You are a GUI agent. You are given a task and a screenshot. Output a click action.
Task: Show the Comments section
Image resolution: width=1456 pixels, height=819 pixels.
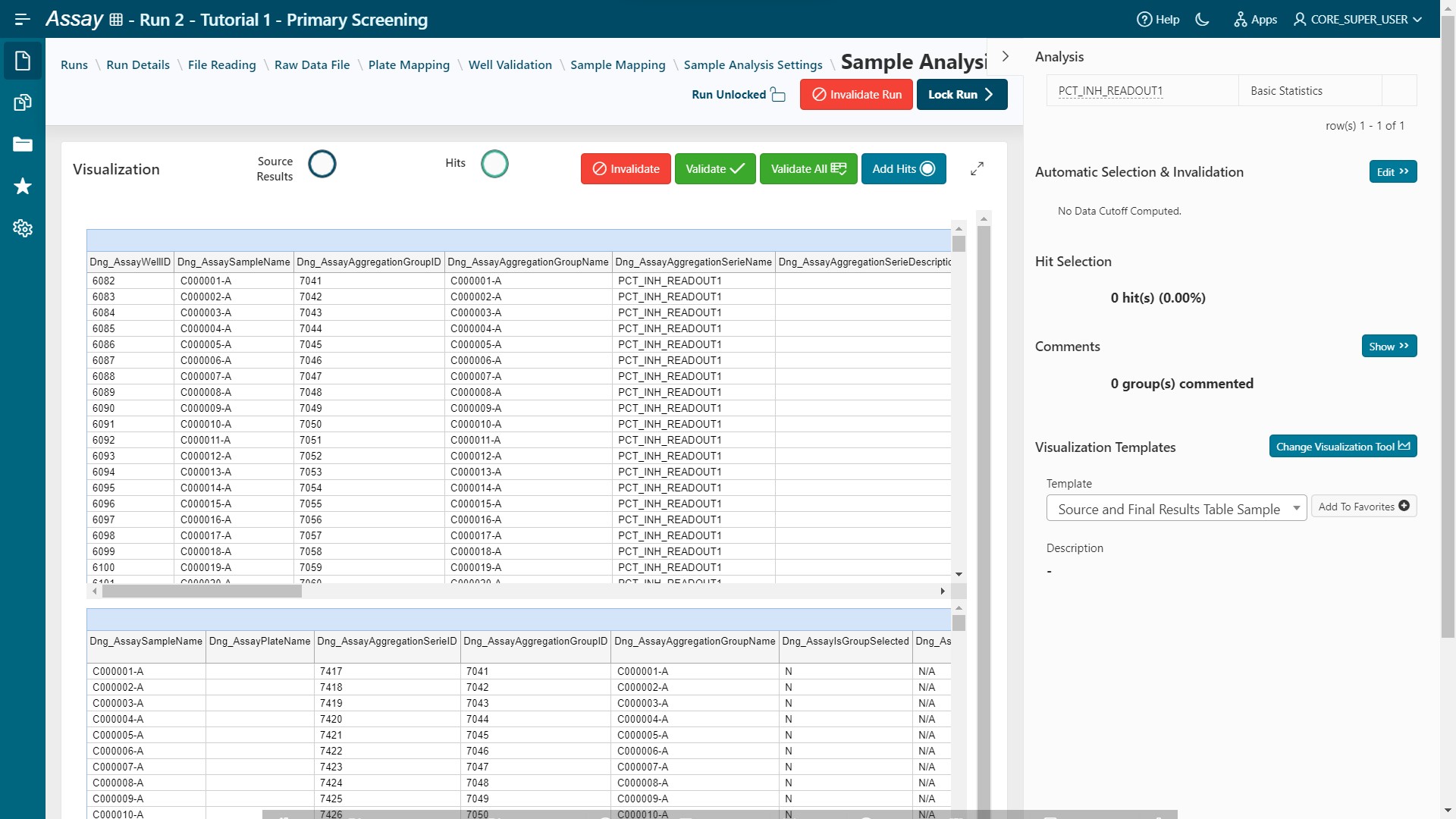coord(1389,346)
